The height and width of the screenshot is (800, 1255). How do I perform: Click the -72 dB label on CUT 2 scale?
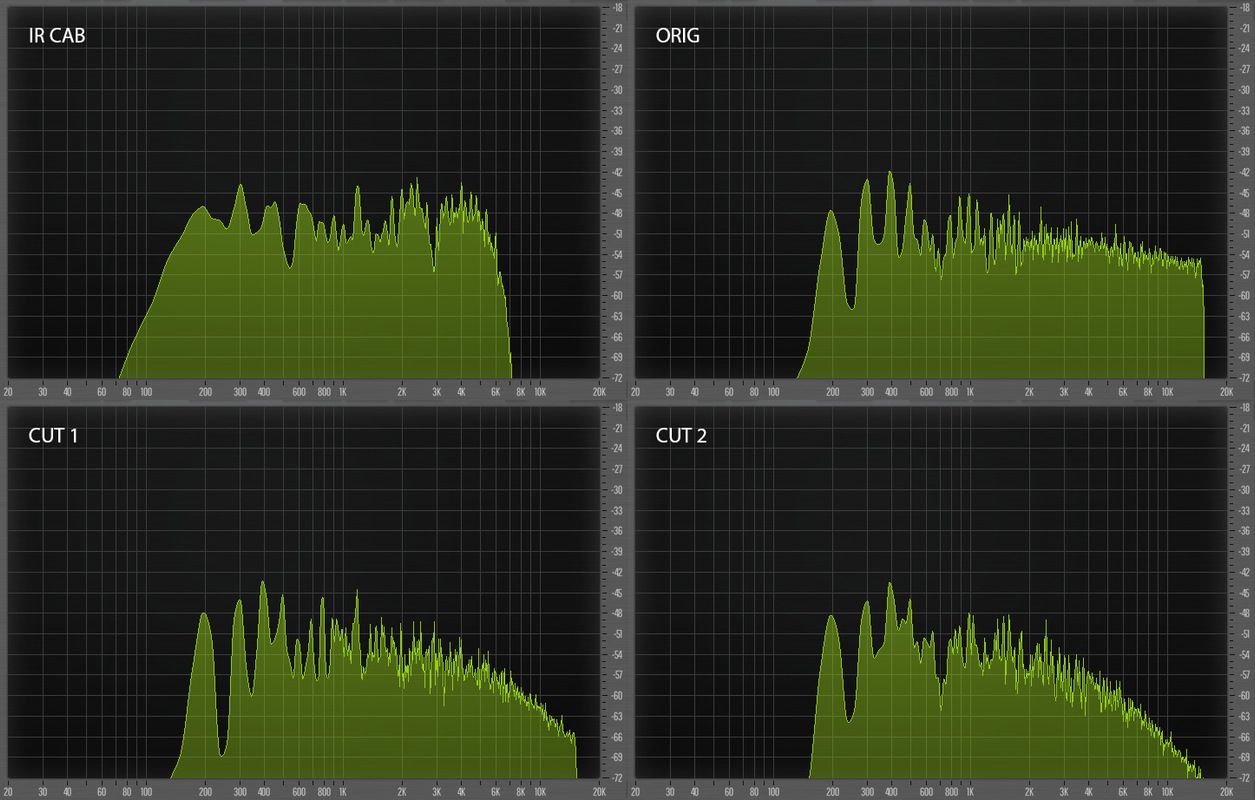click(x=1245, y=777)
